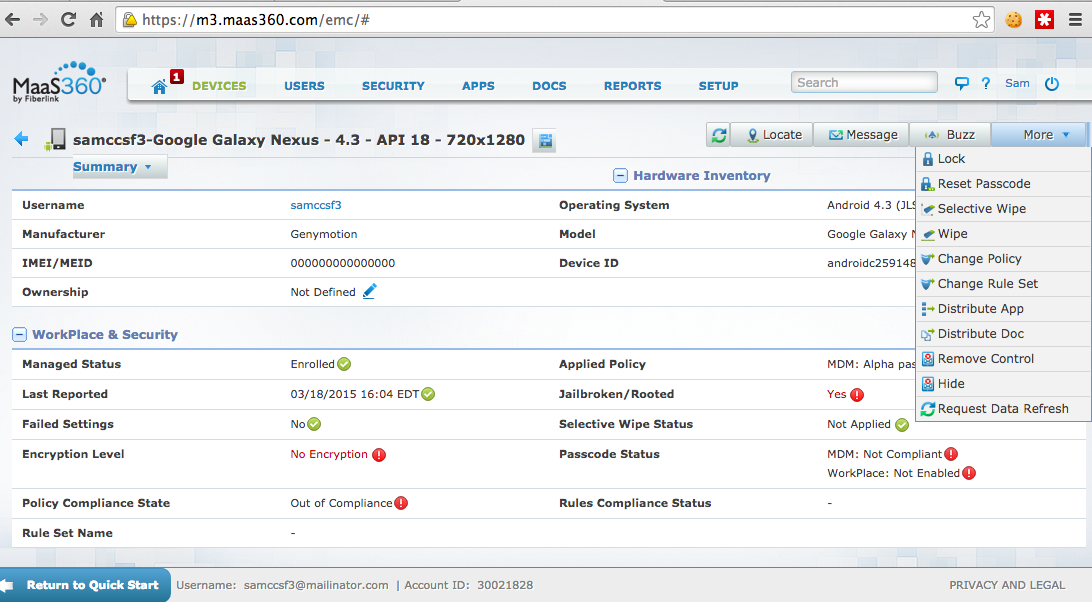
Task: Open the cookie extension icon
Action: (1014, 20)
